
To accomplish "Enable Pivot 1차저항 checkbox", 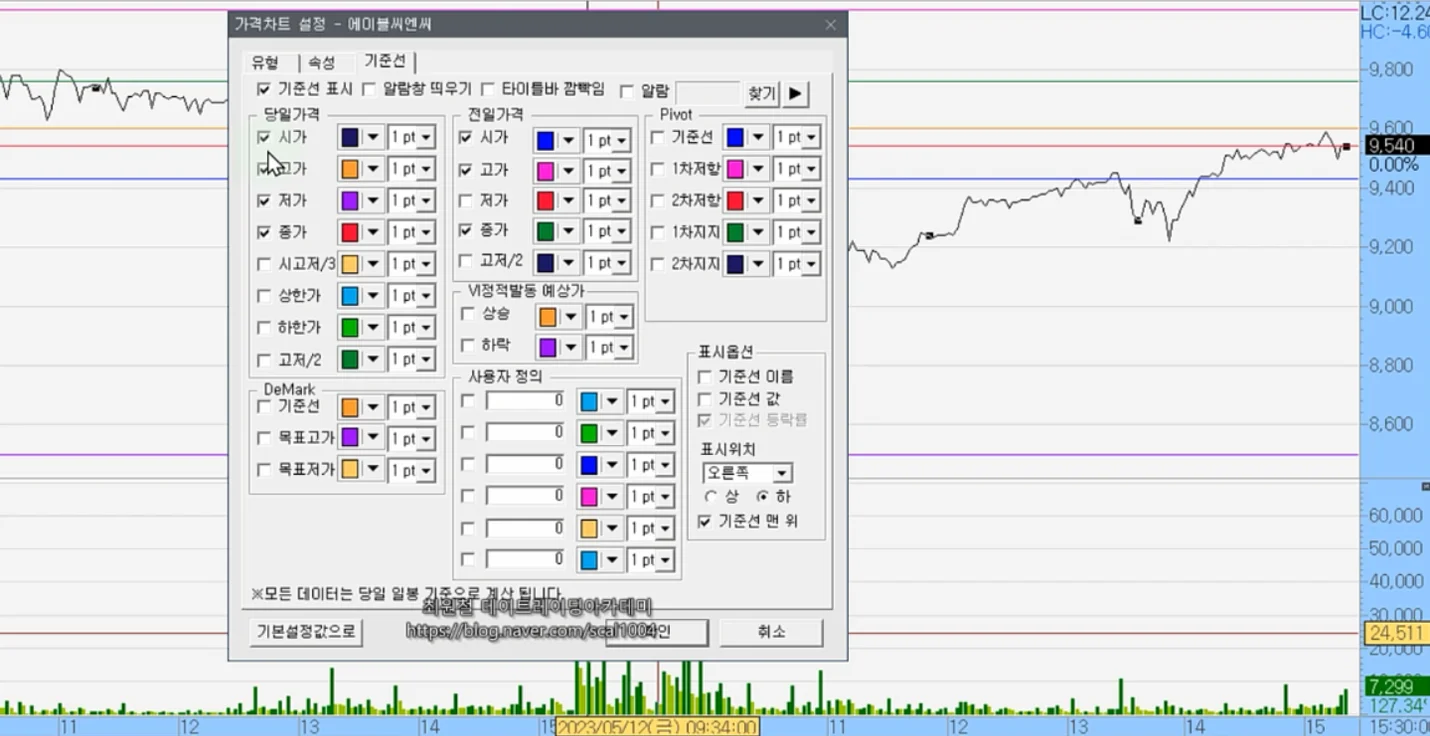I will [x=657, y=169].
